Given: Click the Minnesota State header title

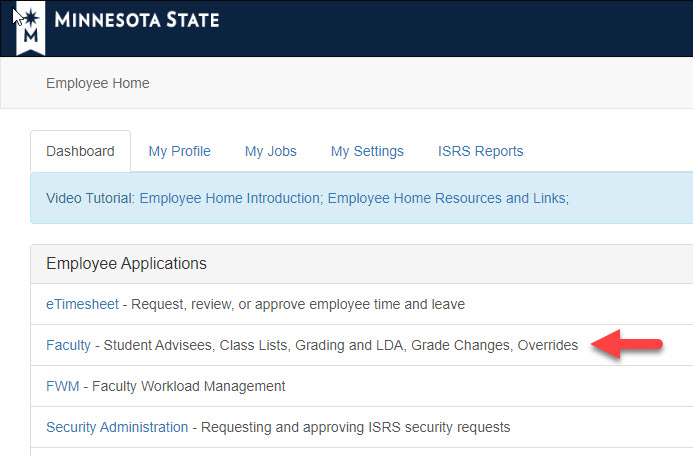Looking at the screenshot, I should (137, 20).
